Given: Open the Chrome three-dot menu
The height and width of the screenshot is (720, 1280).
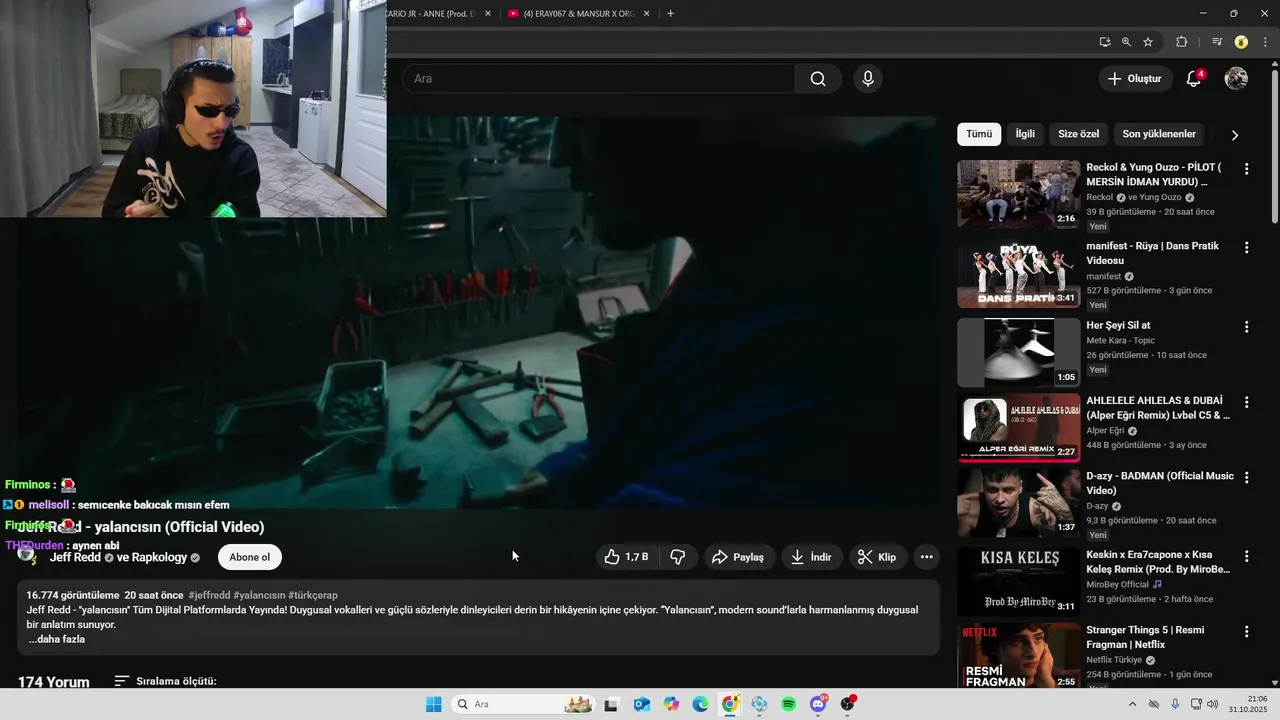Looking at the screenshot, I should pyautogui.click(x=1266, y=42).
